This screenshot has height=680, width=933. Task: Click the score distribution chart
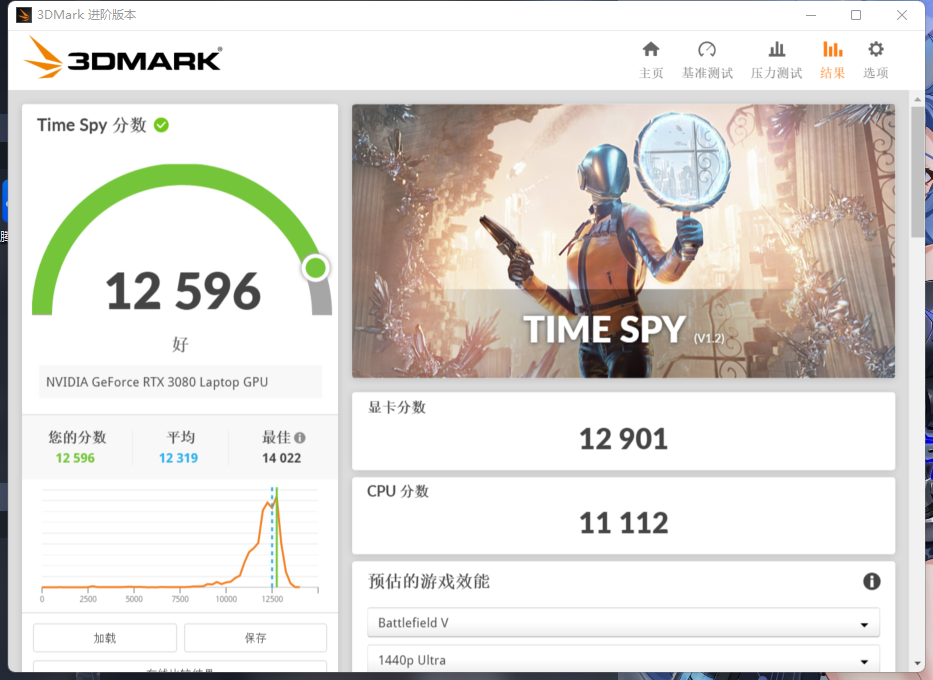click(180, 544)
